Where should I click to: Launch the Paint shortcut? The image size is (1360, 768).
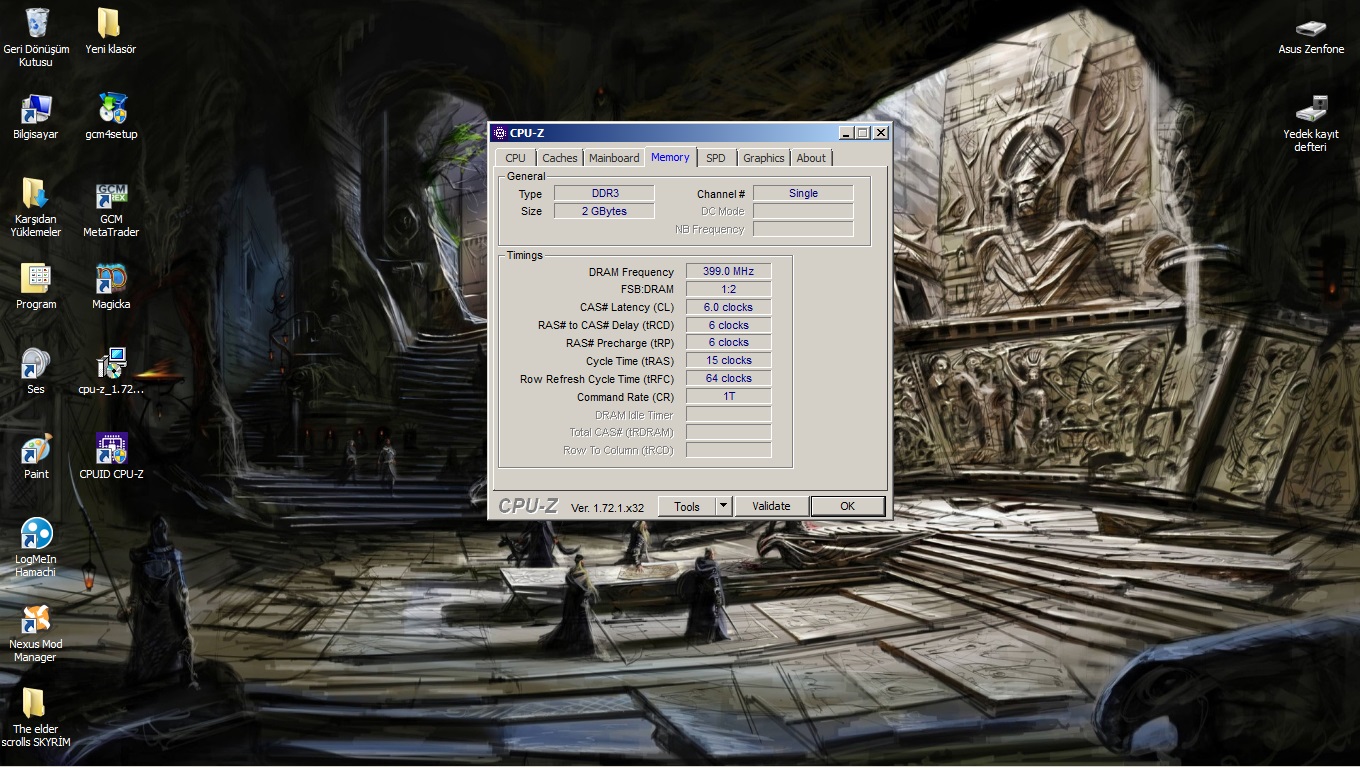click(36, 448)
